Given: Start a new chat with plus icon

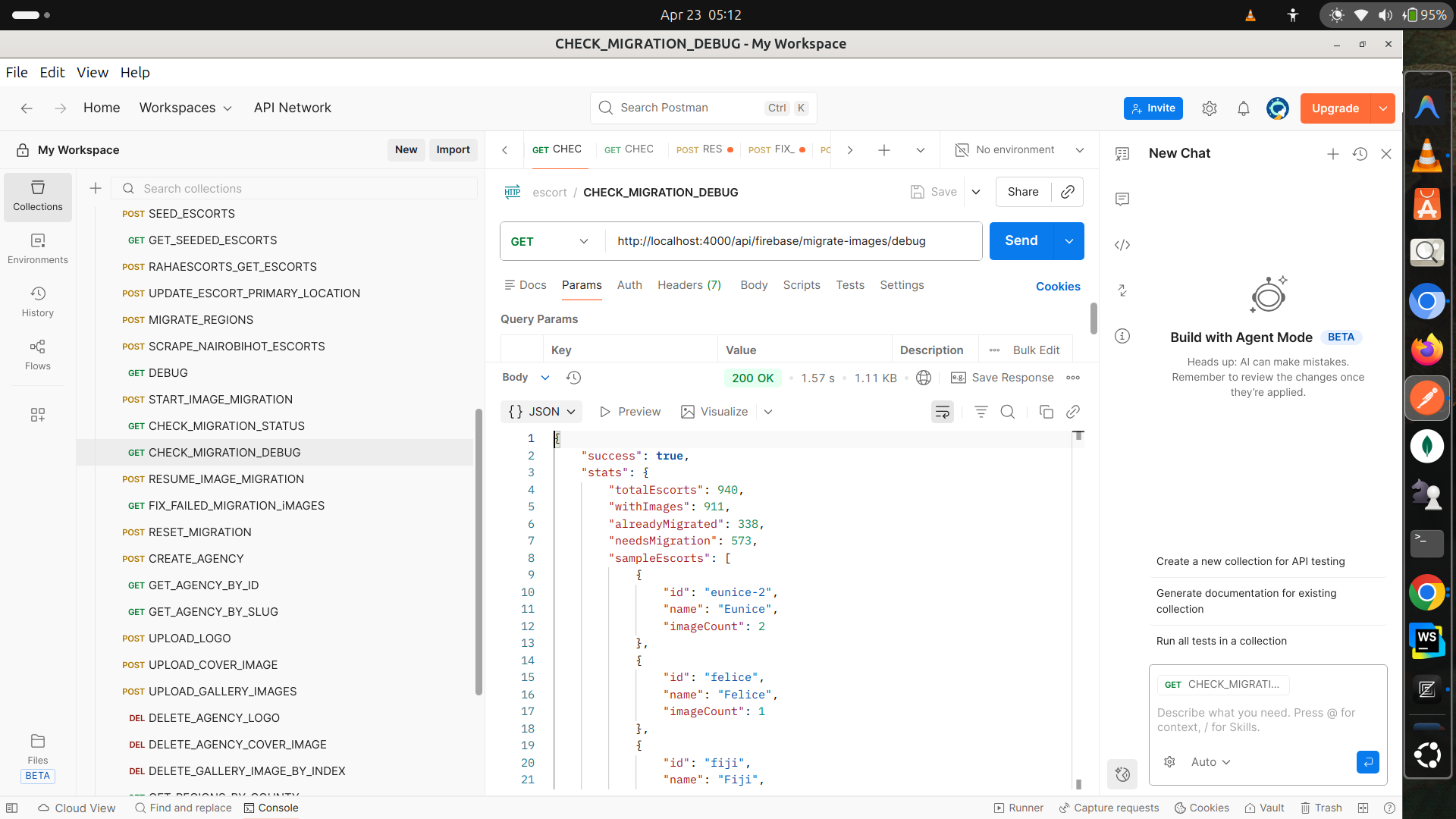Looking at the screenshot, I should (x=1333, y=154).
